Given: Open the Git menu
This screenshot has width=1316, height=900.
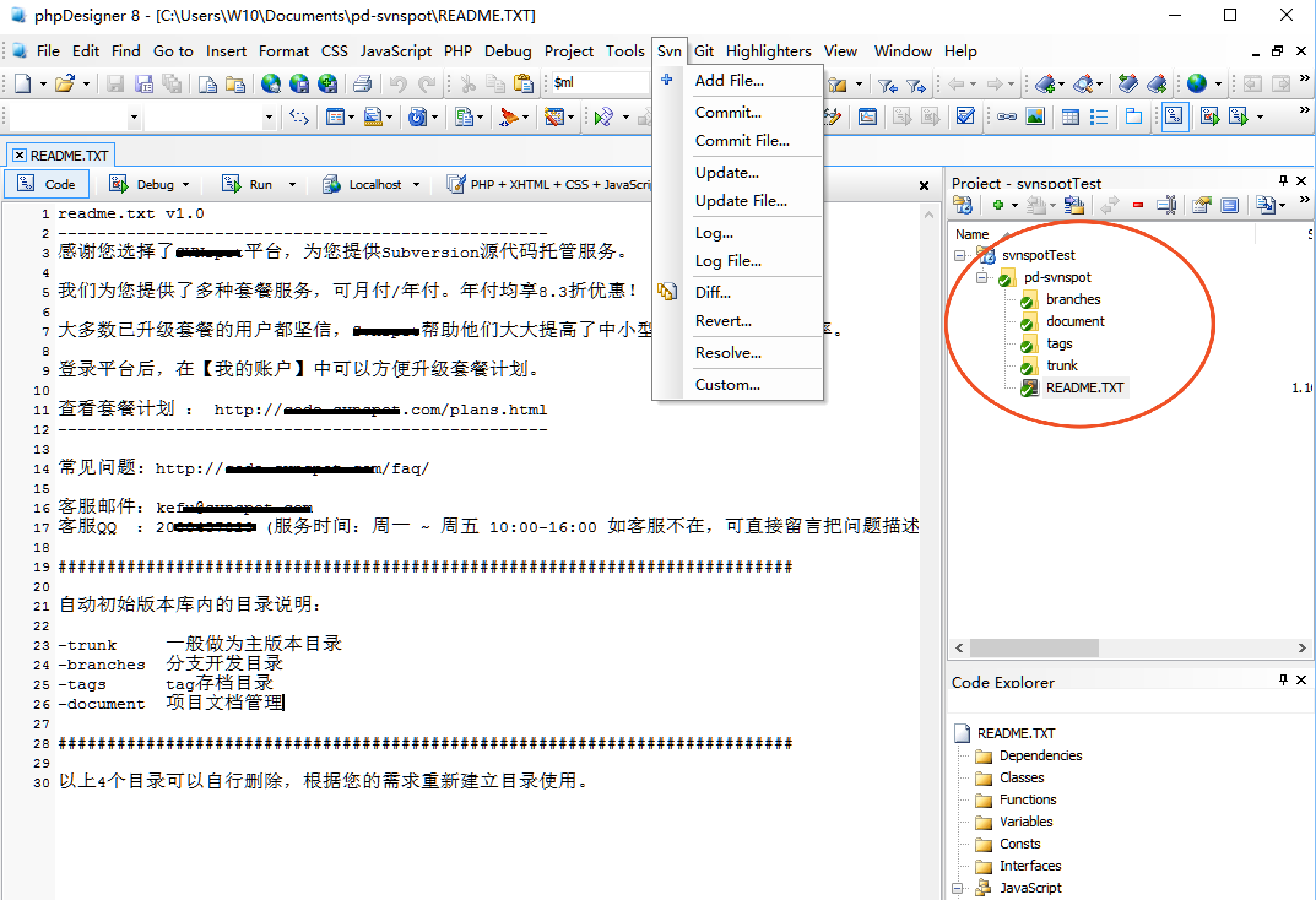Looking at the screenshot, I should [x=703, y=51].
